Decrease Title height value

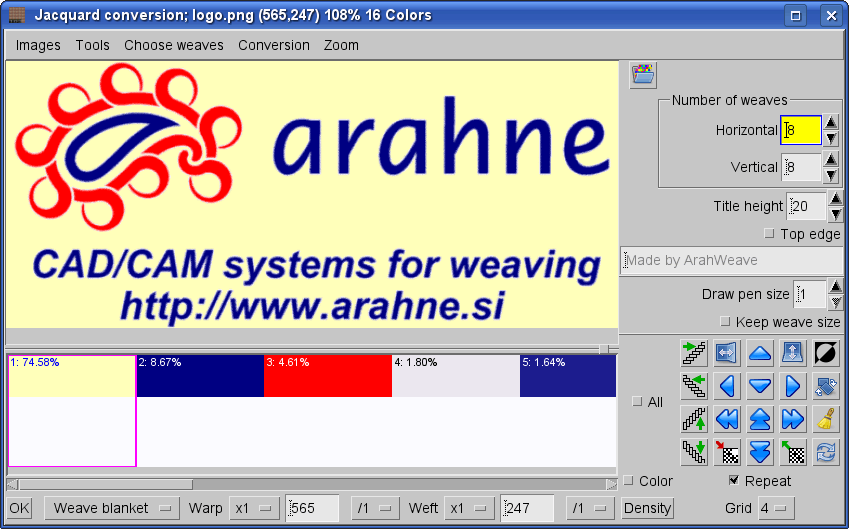(835, 214)
